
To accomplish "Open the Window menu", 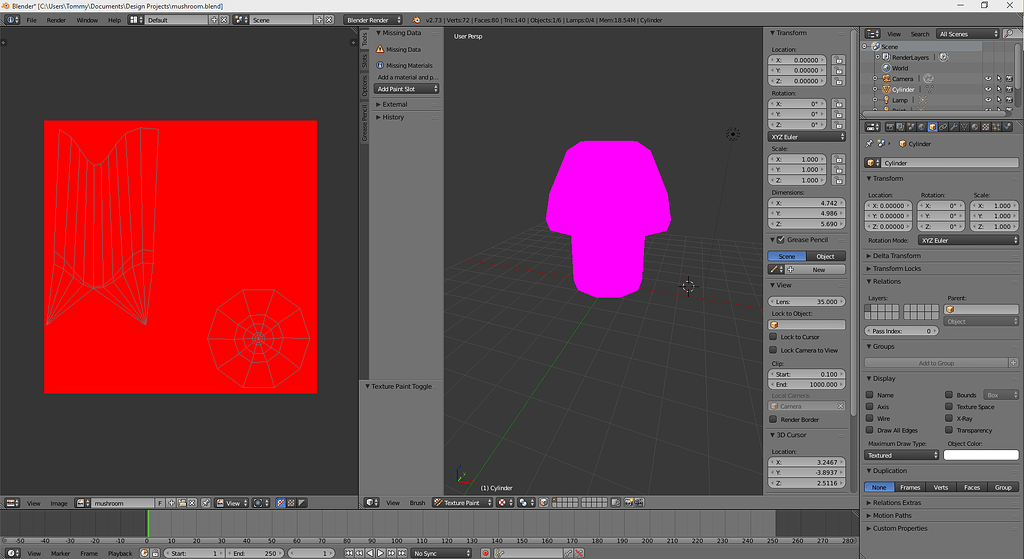I will (87, 20).
